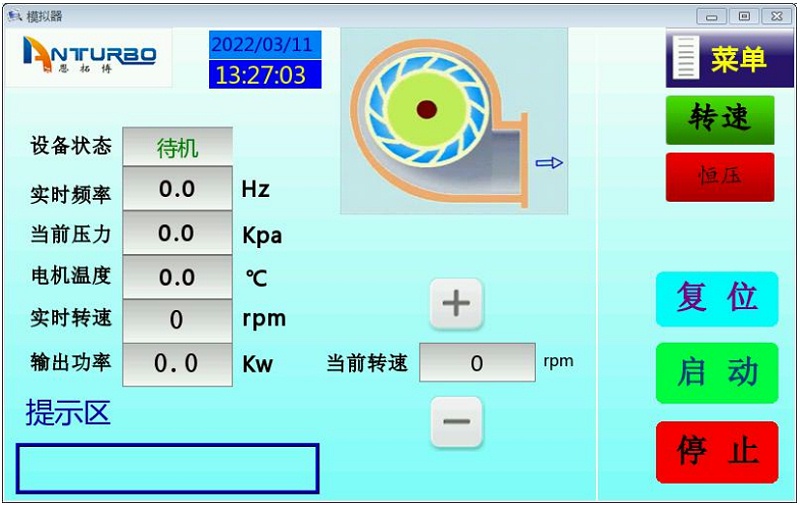Click the simulator icon in title bar
The image size is (800, 505).
pyautogui.click(x=14, y=15)
